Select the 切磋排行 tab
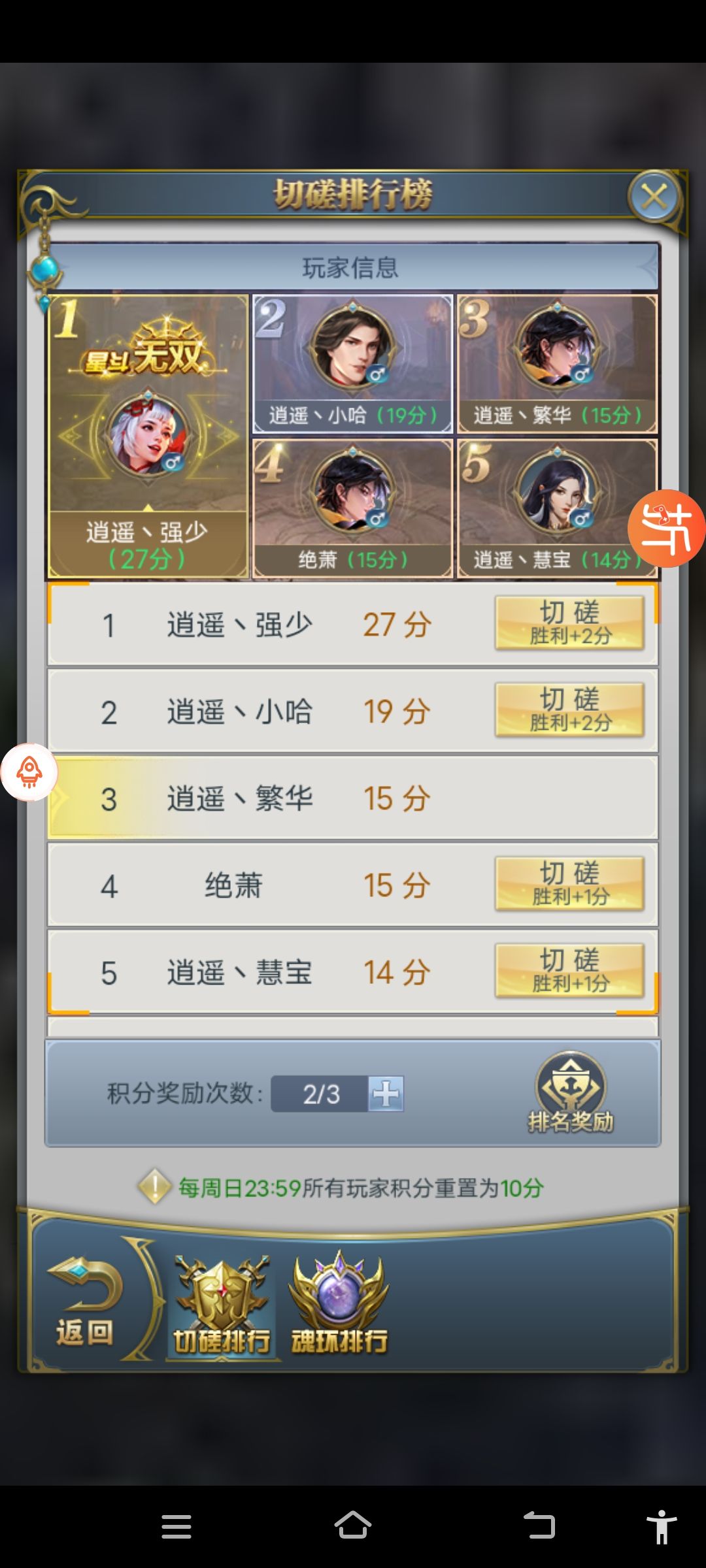This screenshot has width=706, height=1568. [x=222, y=1303]
